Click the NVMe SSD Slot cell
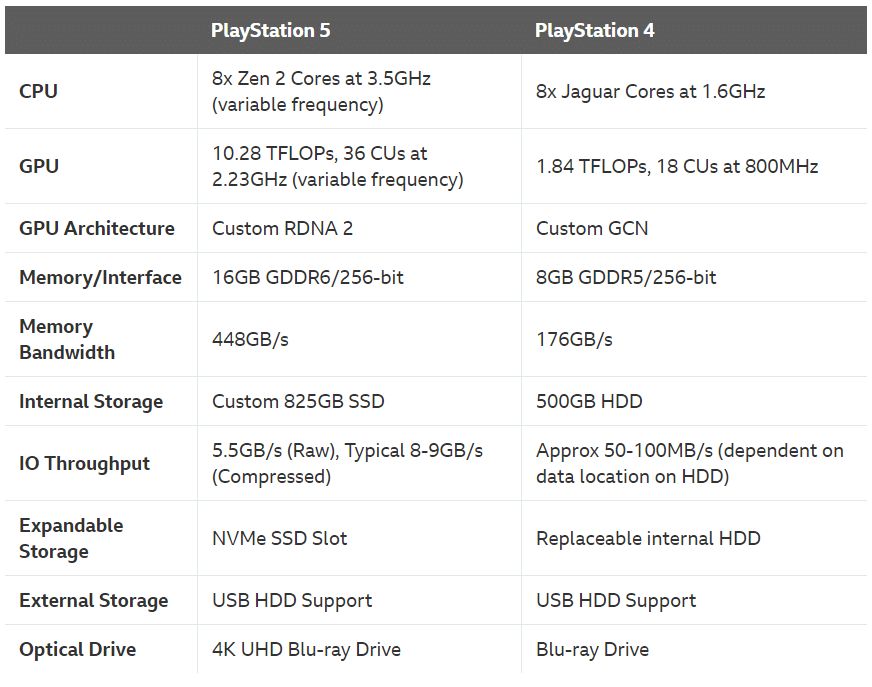The width and height of the screenshot is (872, 687). click(280, 538)
